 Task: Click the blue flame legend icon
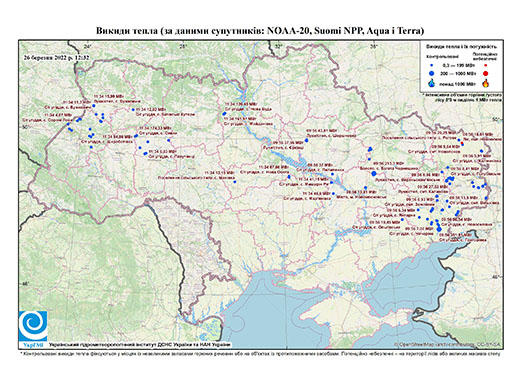pos(432,83)
